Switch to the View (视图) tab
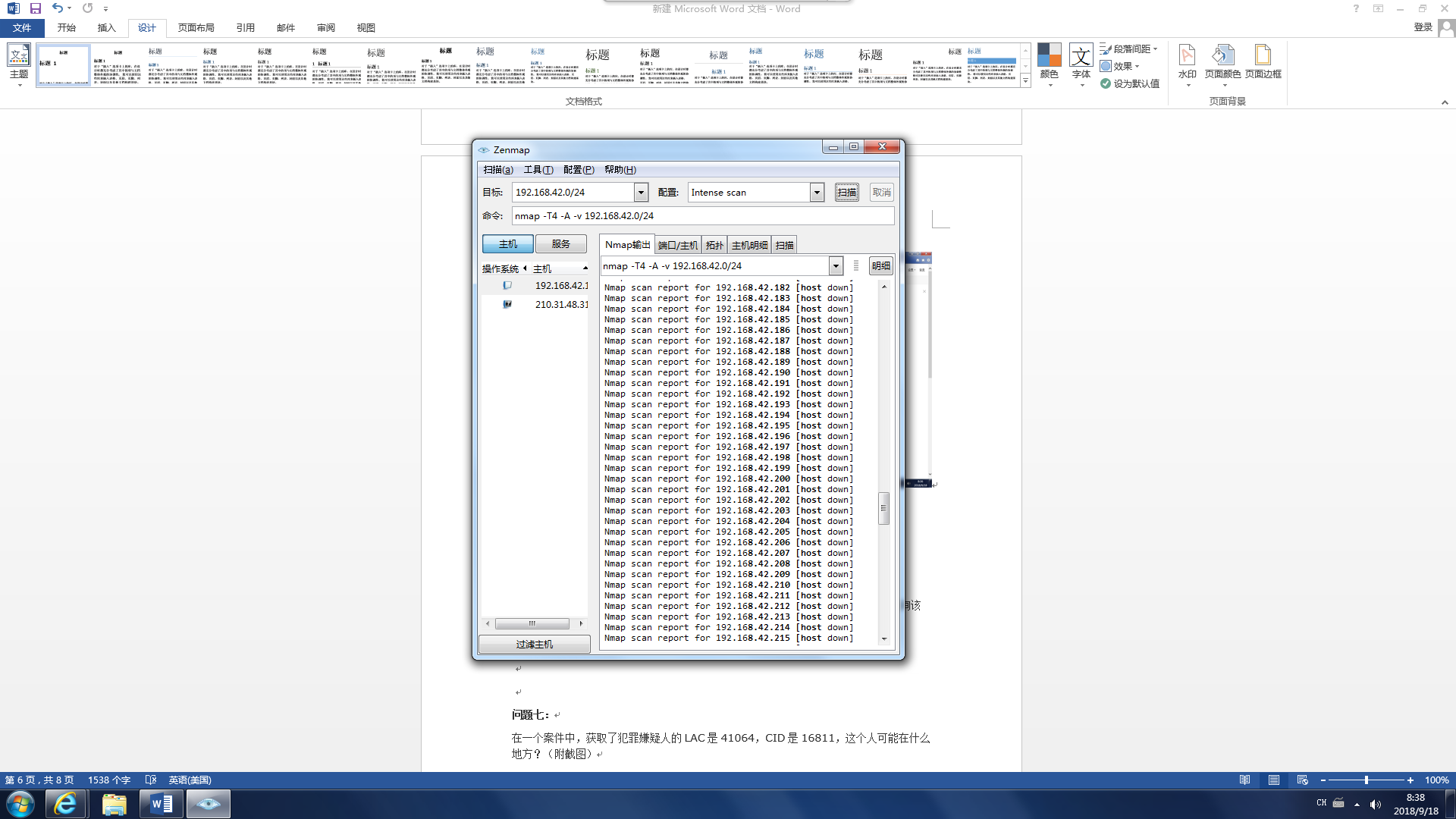The width and height of the screenshot is (1456, 819). click(x=366, y=27)
